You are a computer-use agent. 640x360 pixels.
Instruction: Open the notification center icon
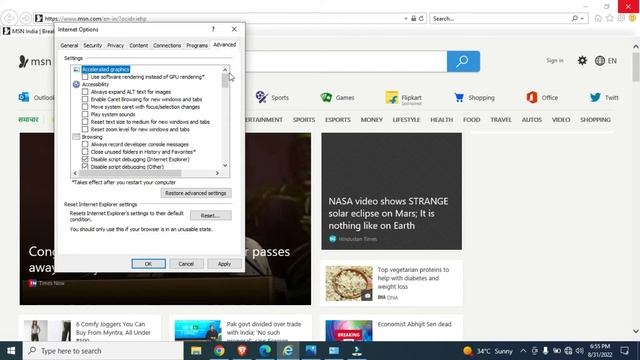tap(624, 351)
